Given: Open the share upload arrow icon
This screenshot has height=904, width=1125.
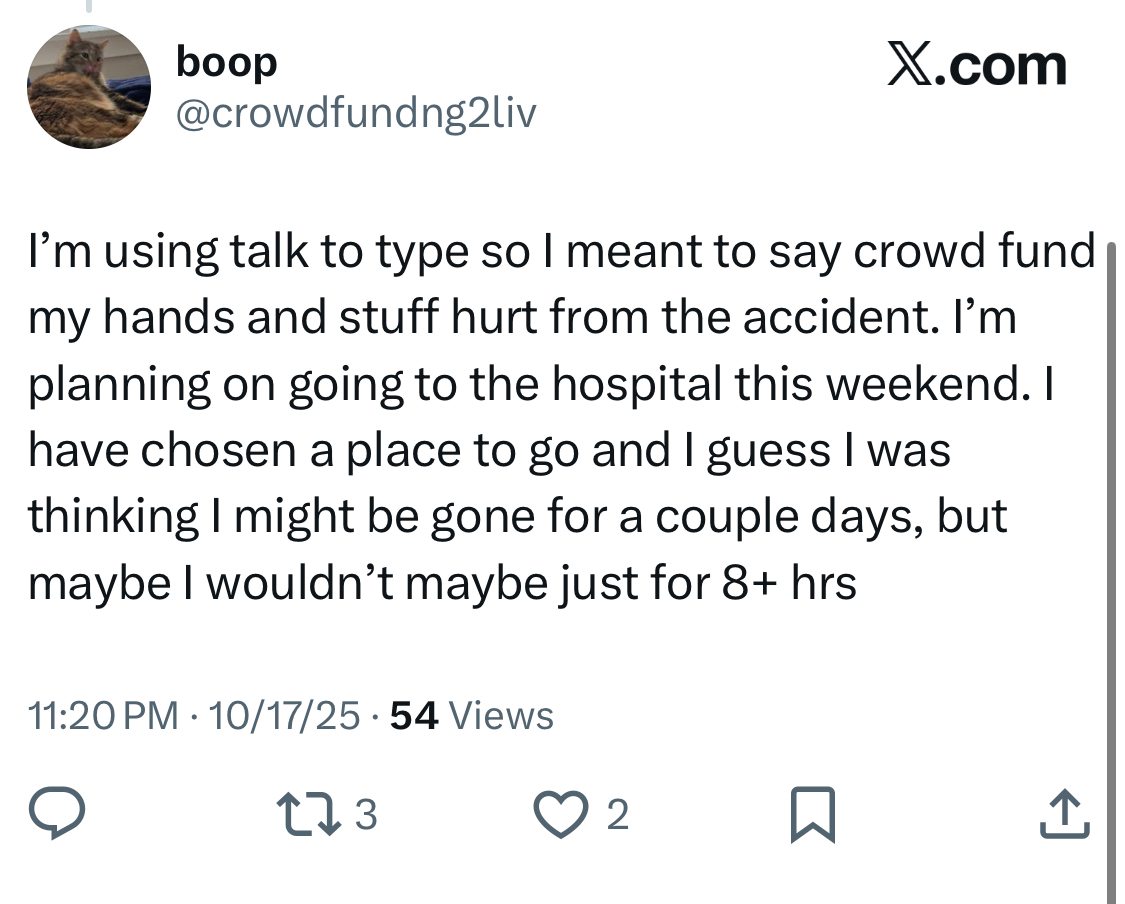Looking at the screenshot, I should (x=1065, y=814).
